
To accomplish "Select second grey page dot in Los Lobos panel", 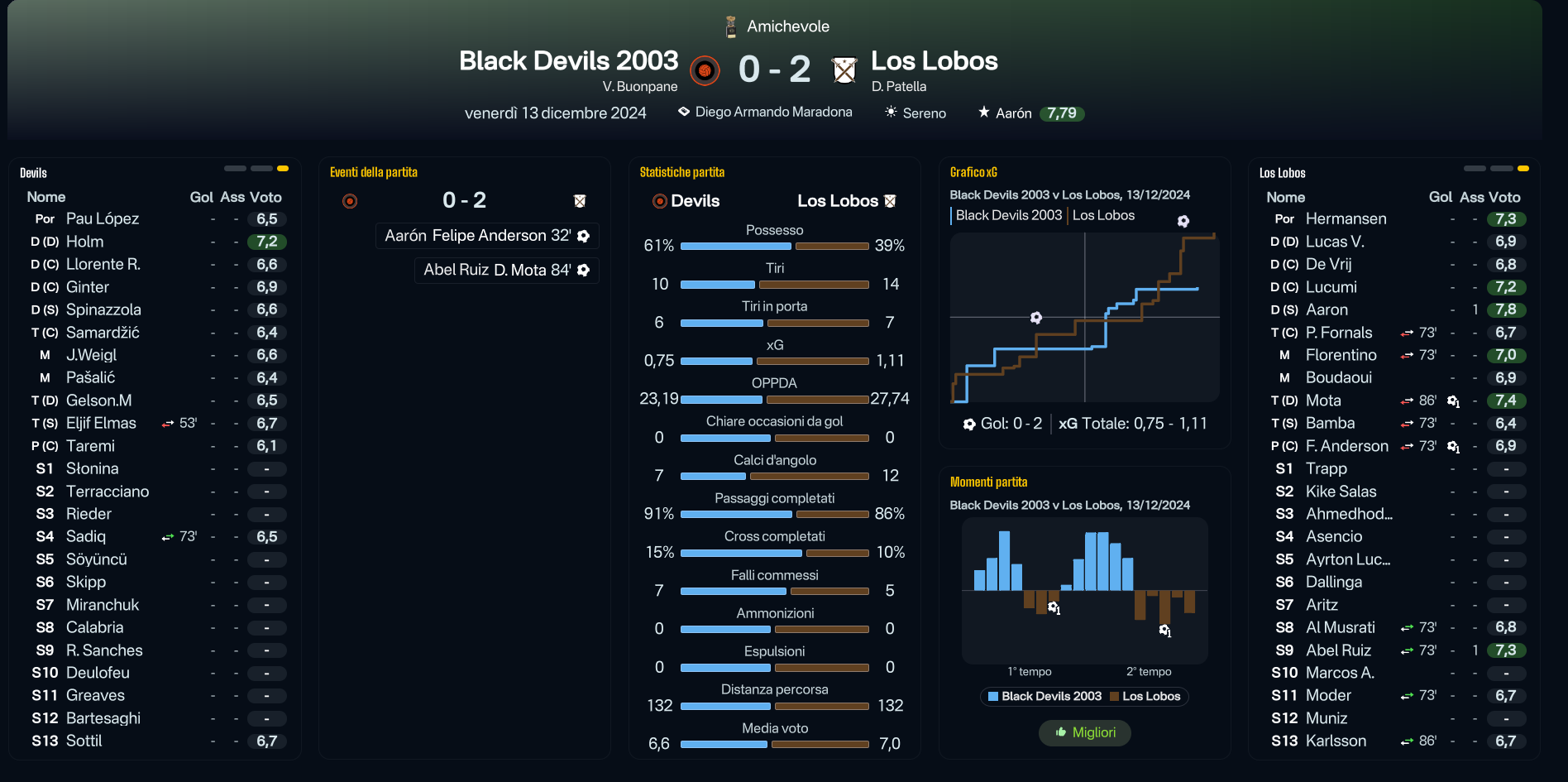I will 1501,168.
